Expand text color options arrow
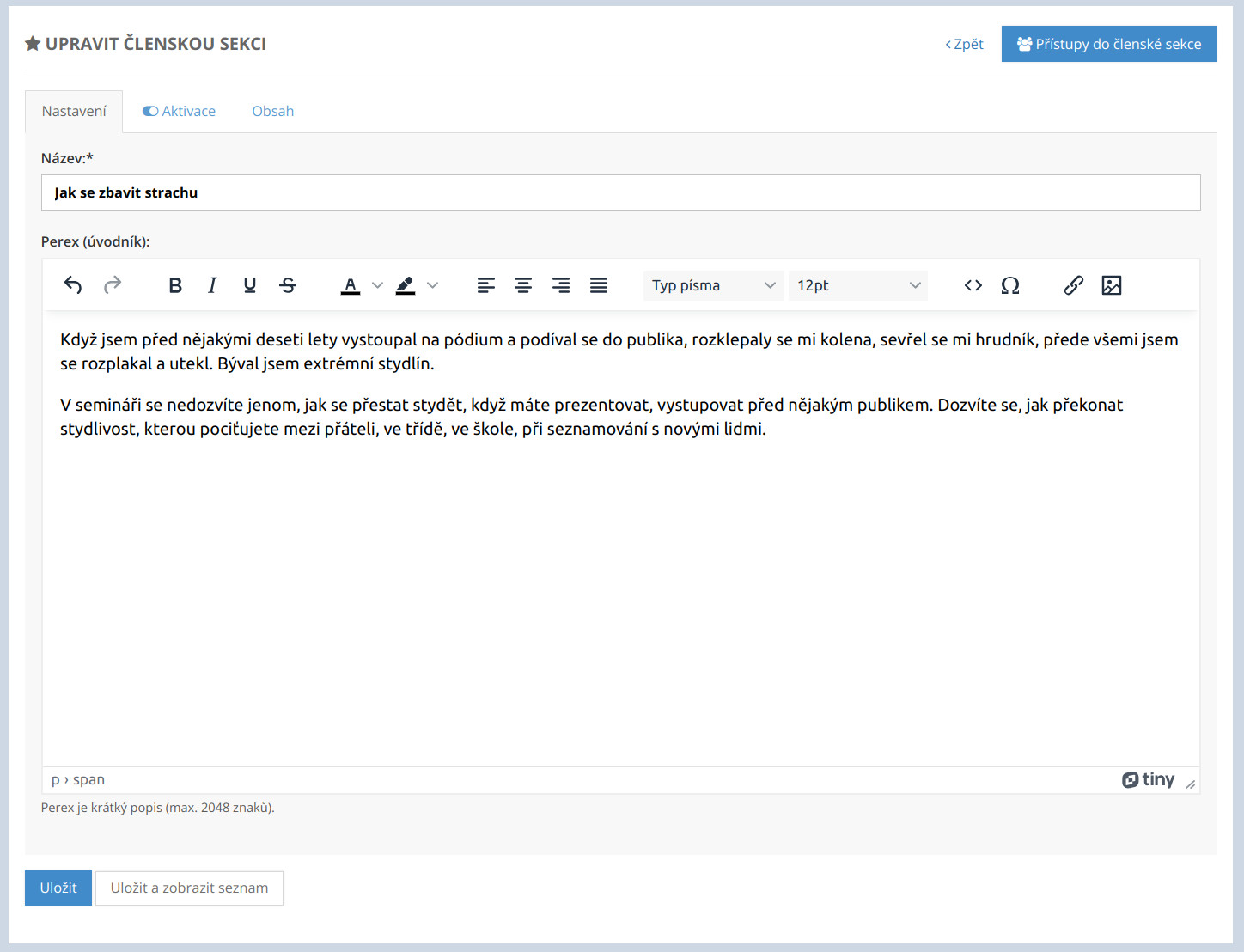The image size is (1244, 952). (x=377, y=285)
